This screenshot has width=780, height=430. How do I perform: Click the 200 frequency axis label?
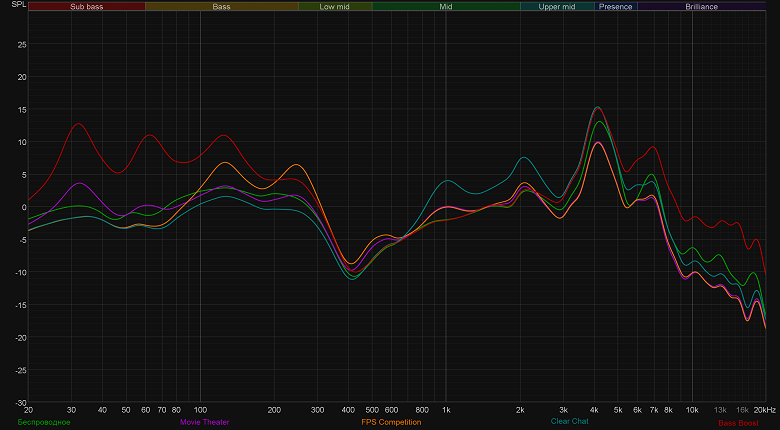pos(274,410)
